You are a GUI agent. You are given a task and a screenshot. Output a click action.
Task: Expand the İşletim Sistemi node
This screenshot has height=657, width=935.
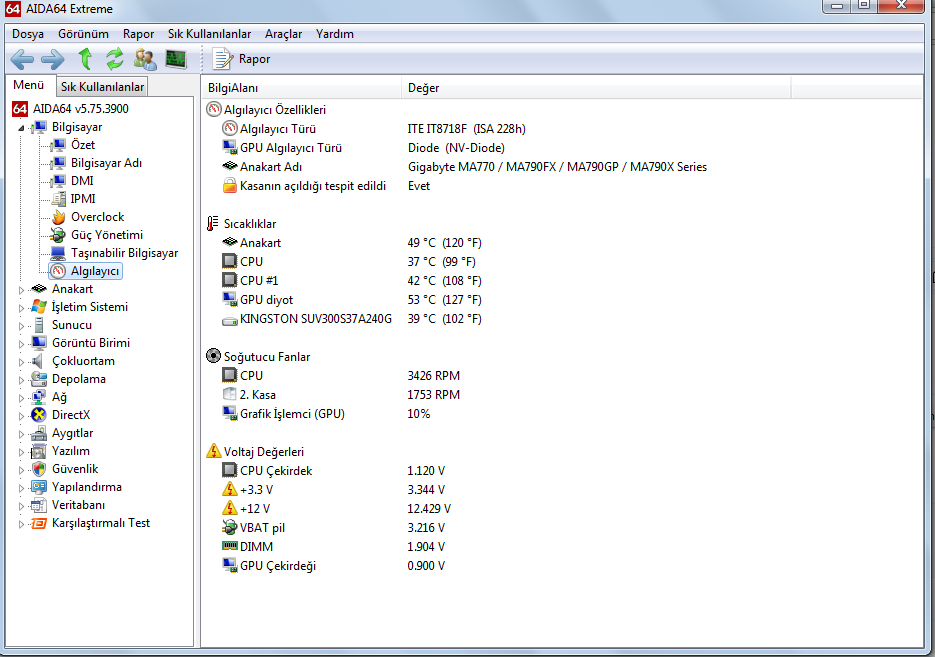[21, 308]
